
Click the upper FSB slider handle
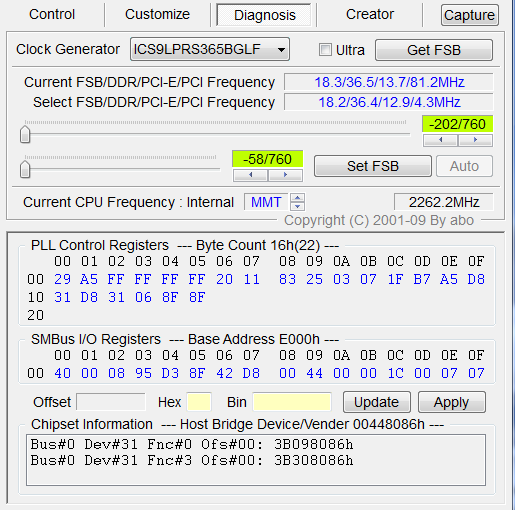pos(25,134)
